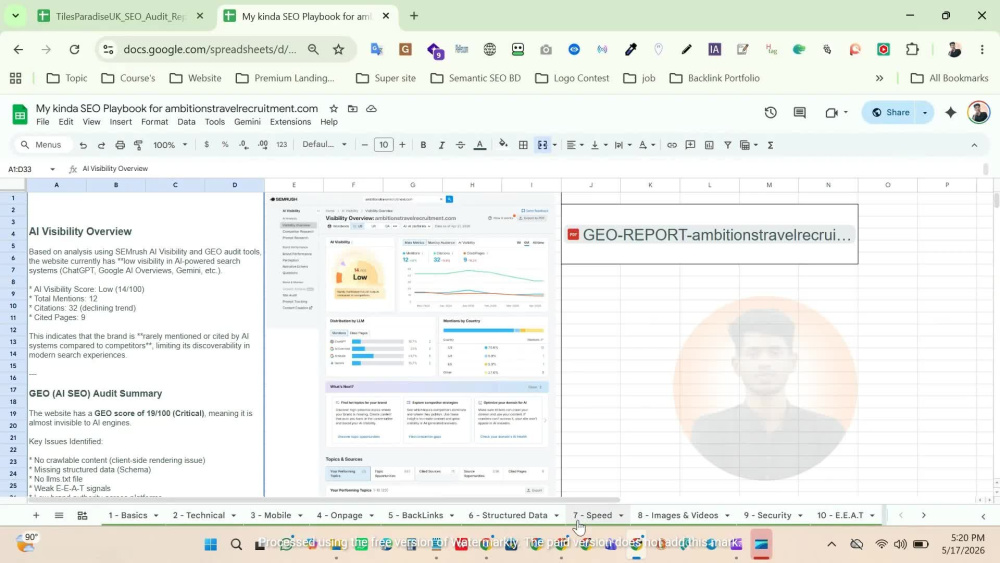Redo the last action
Viewport: 1000px width, 563px height.
pyautogui.click(x=101, y=145)
